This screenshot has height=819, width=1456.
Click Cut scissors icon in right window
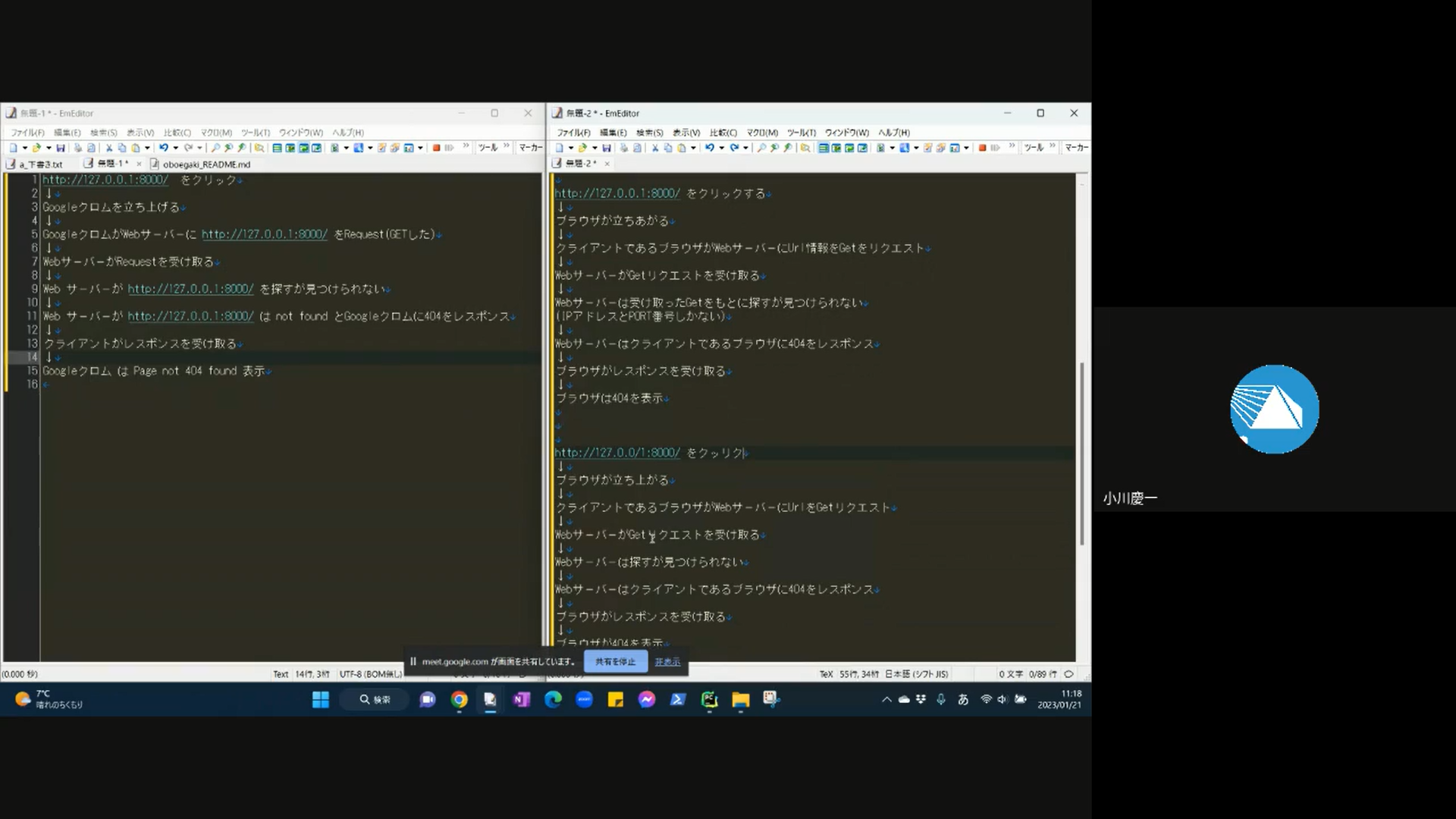tap(654, 148)
